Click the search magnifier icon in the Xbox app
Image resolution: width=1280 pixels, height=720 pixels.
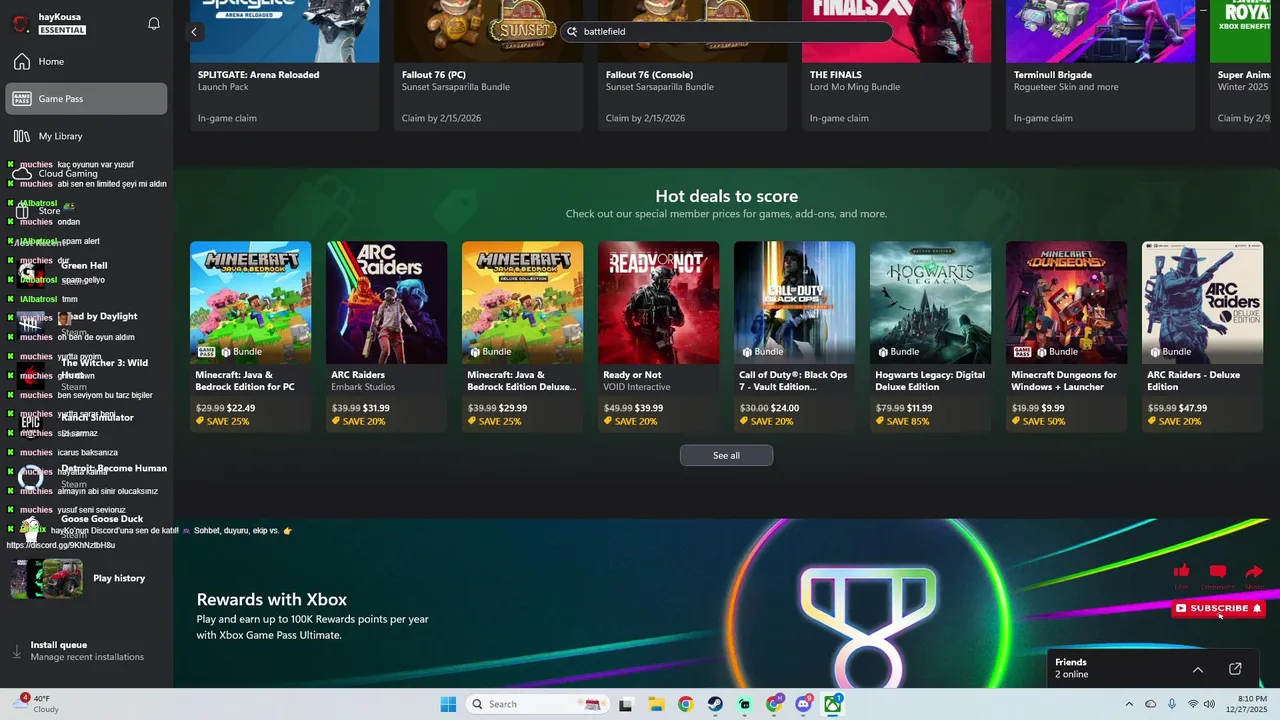click(573, 32)
